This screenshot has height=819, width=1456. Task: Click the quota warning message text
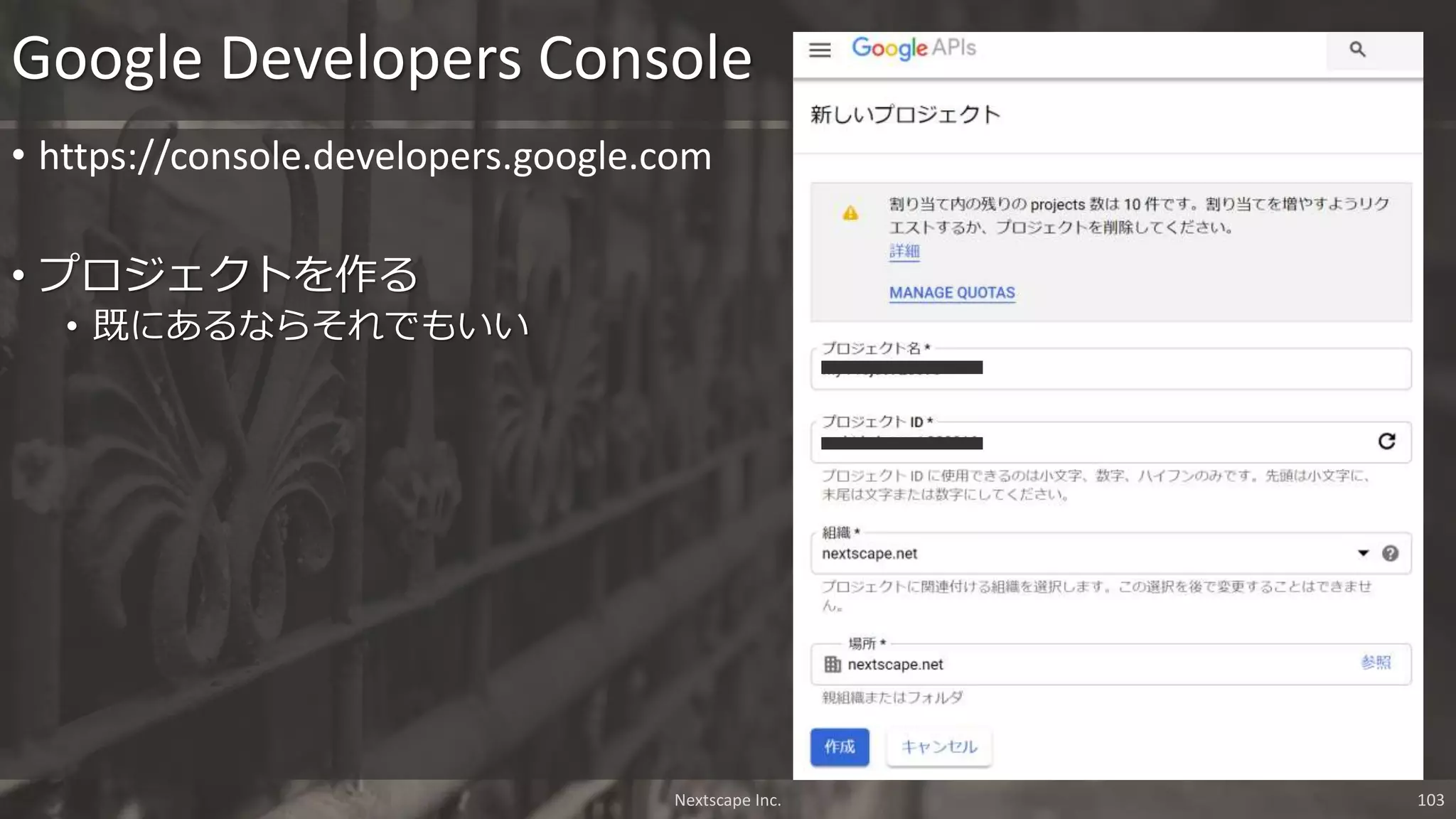click(x=1139, y=215)
